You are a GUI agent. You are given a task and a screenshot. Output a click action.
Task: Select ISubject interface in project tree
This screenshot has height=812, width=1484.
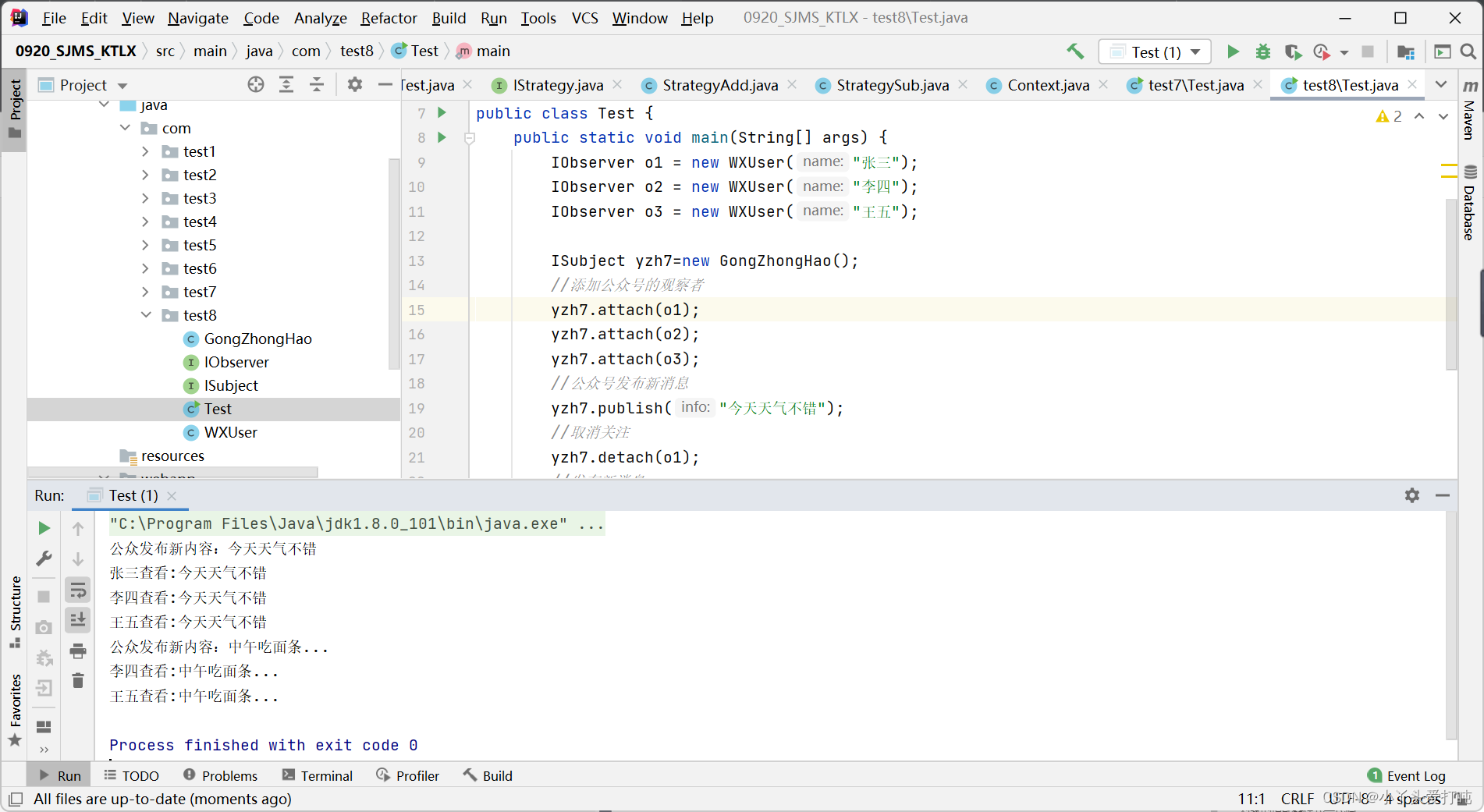(231, 385)
